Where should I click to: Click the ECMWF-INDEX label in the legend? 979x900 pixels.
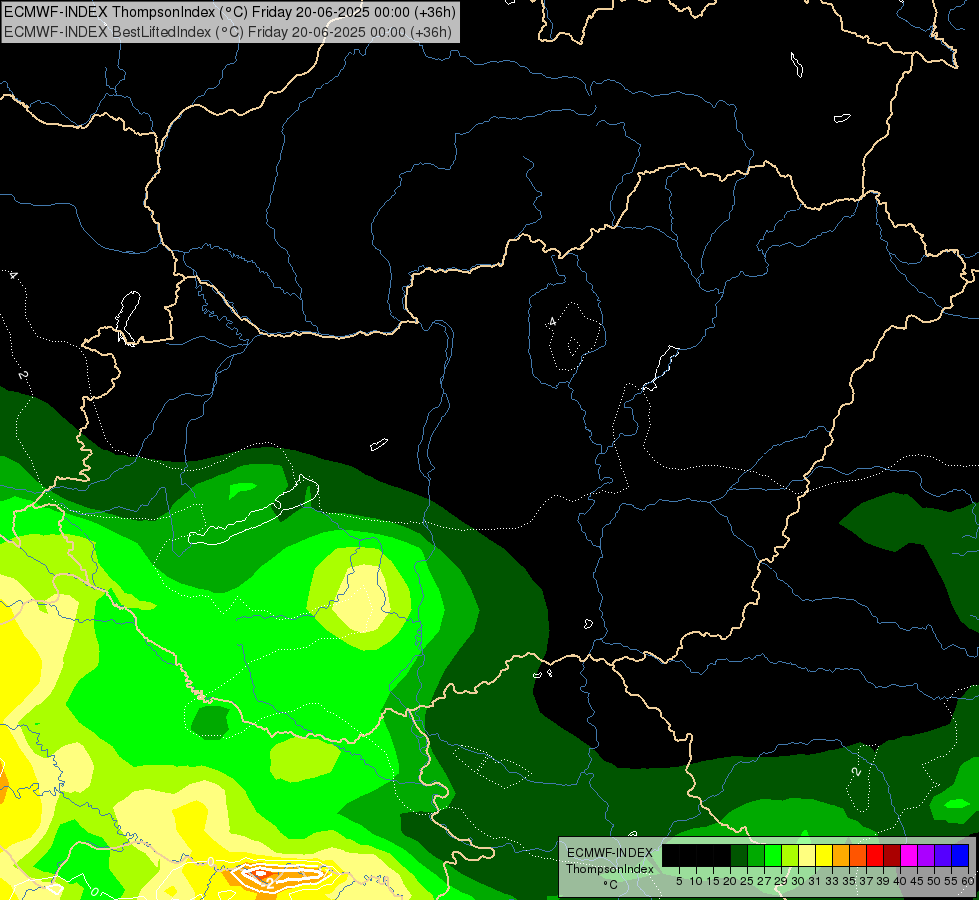click(x=609, y=853)
